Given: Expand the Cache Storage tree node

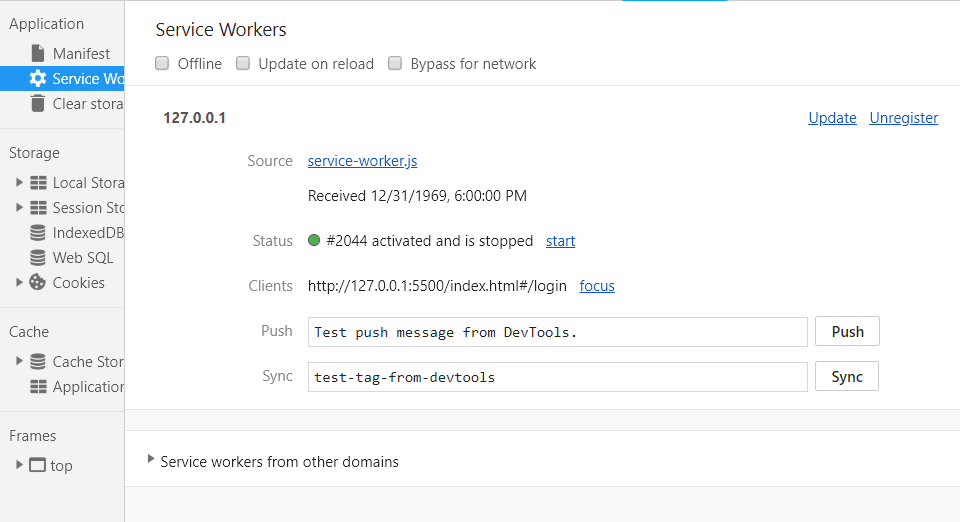Looking at the screenshot, I should 19,361.
